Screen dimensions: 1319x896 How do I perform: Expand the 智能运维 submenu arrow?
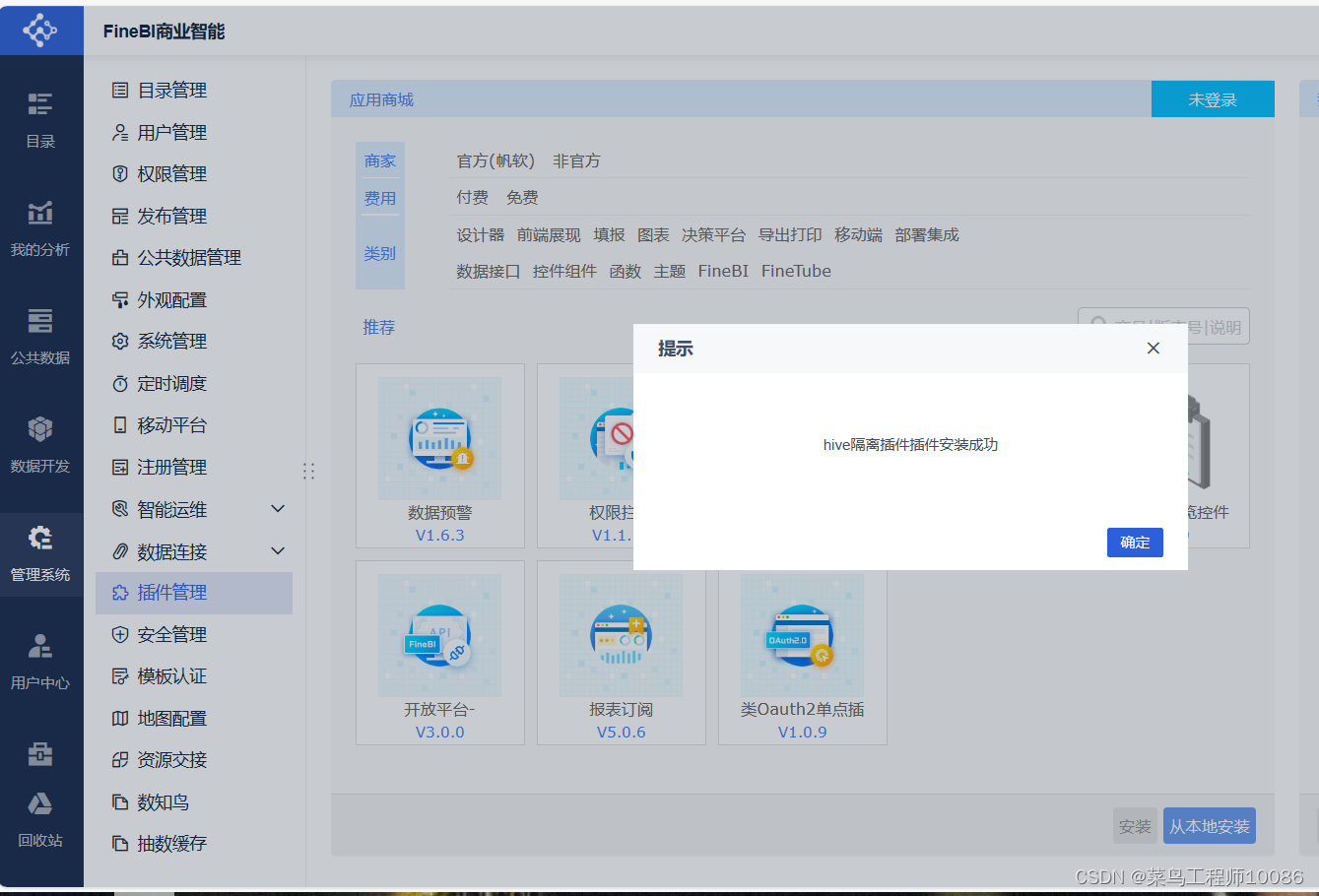click(278, 509)
